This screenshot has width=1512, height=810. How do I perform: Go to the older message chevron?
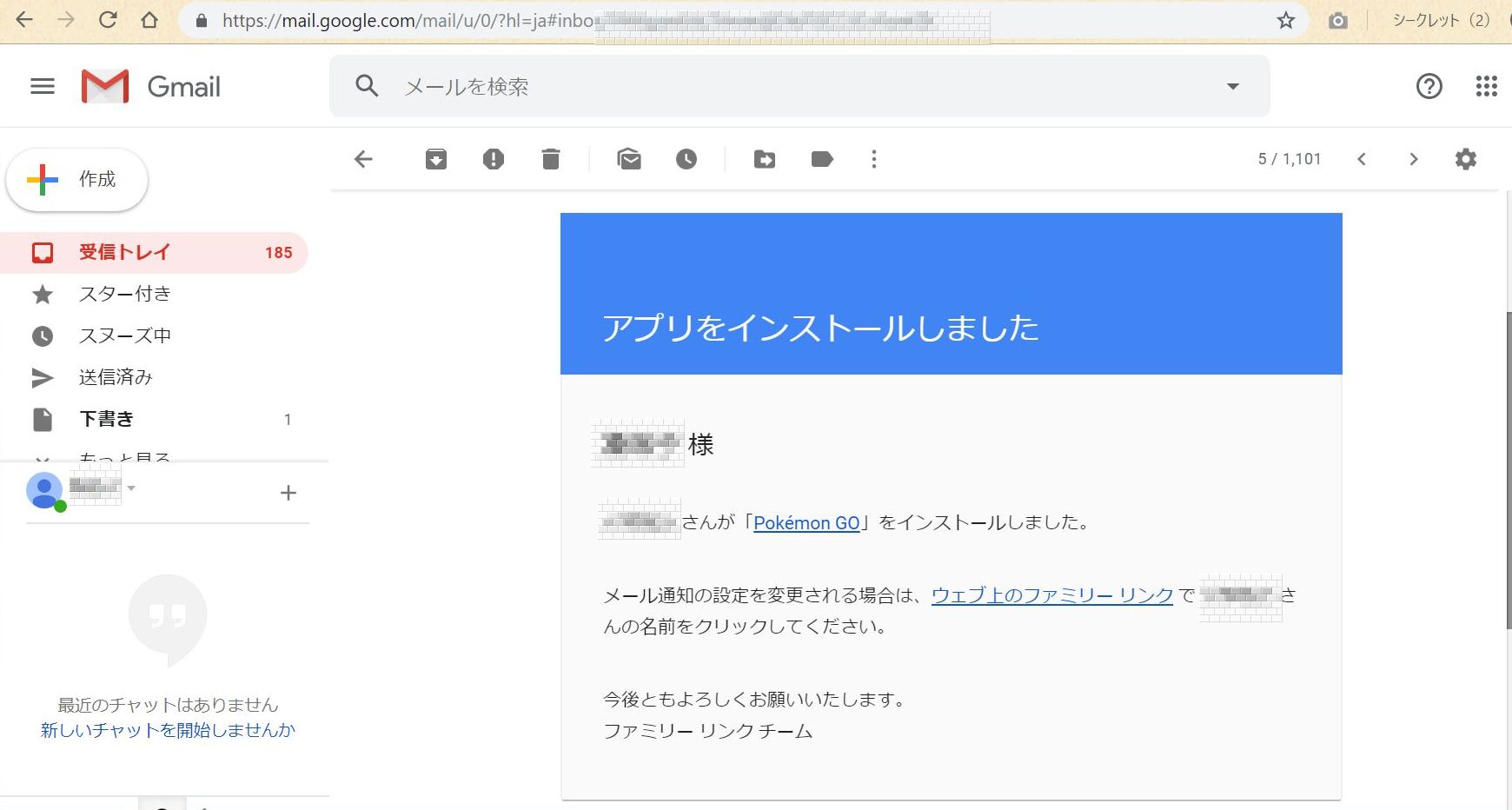1414,159
